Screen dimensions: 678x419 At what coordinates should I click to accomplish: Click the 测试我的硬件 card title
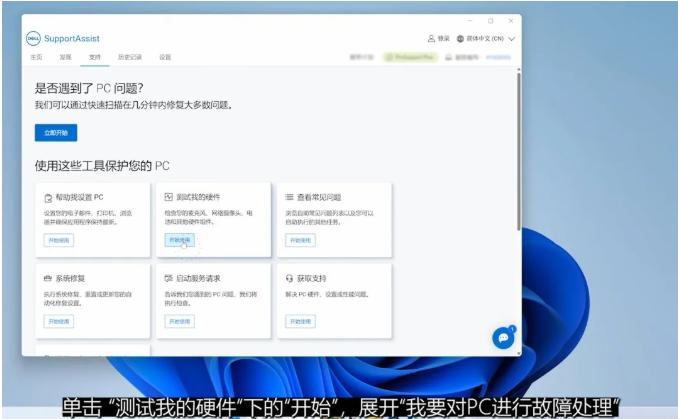(x=198, y=197)
